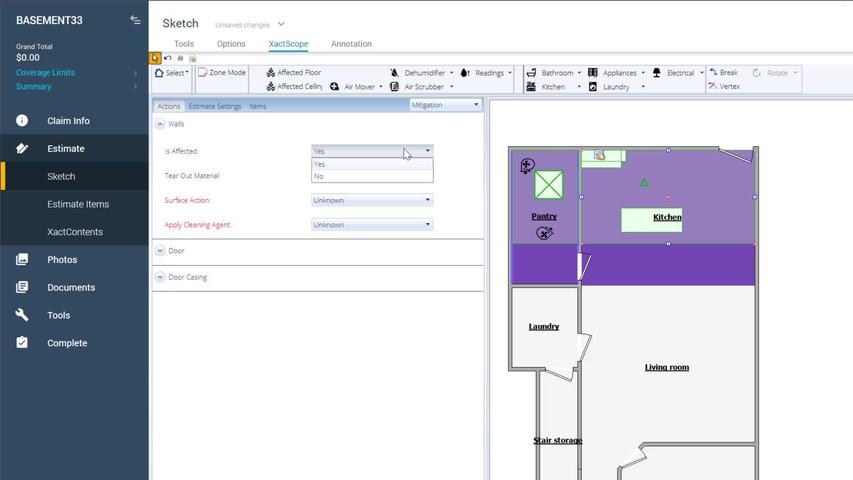Toggle Zone Mode in the toolbar

[221, 72]
